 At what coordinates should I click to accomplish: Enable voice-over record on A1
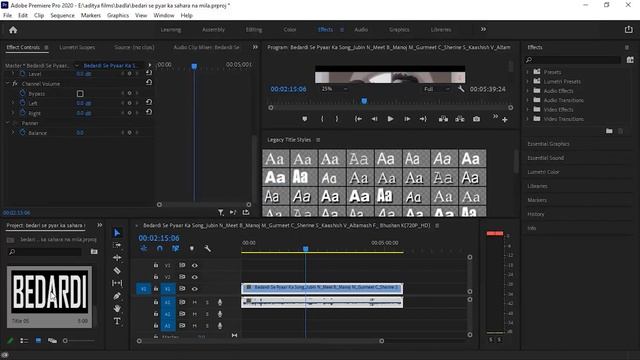tap(220, 302)
